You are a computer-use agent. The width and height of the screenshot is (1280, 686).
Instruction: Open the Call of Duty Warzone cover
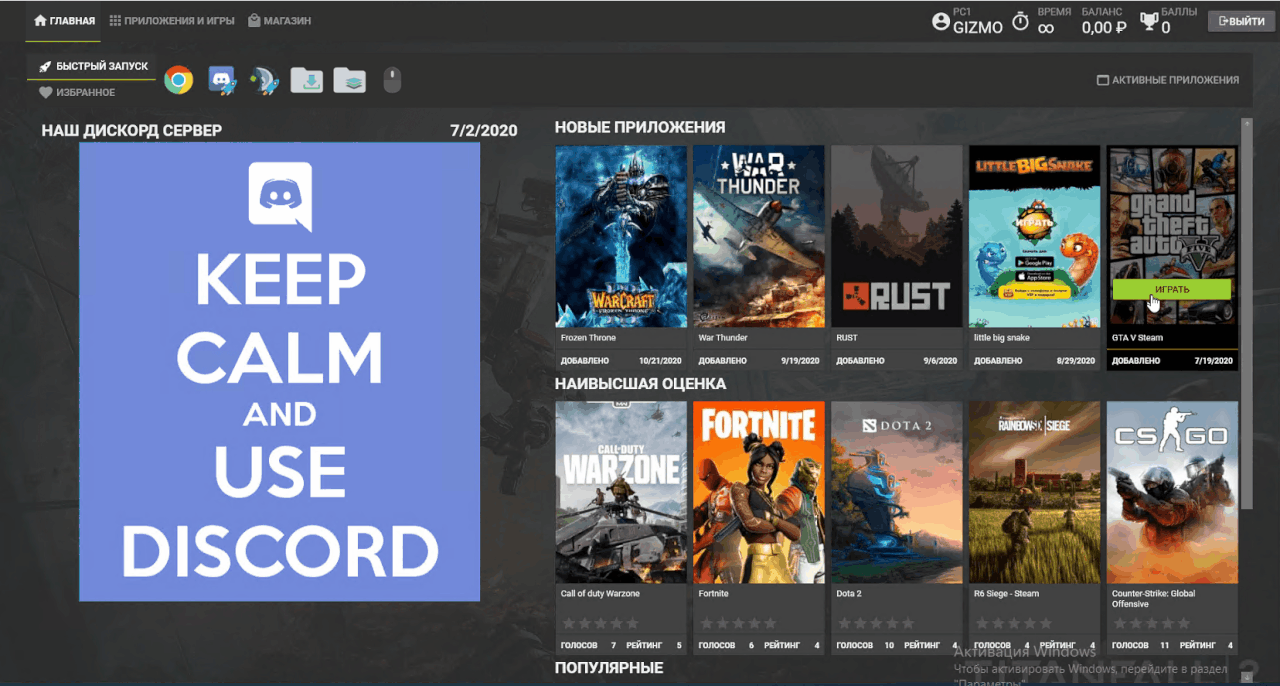[621, 492]
